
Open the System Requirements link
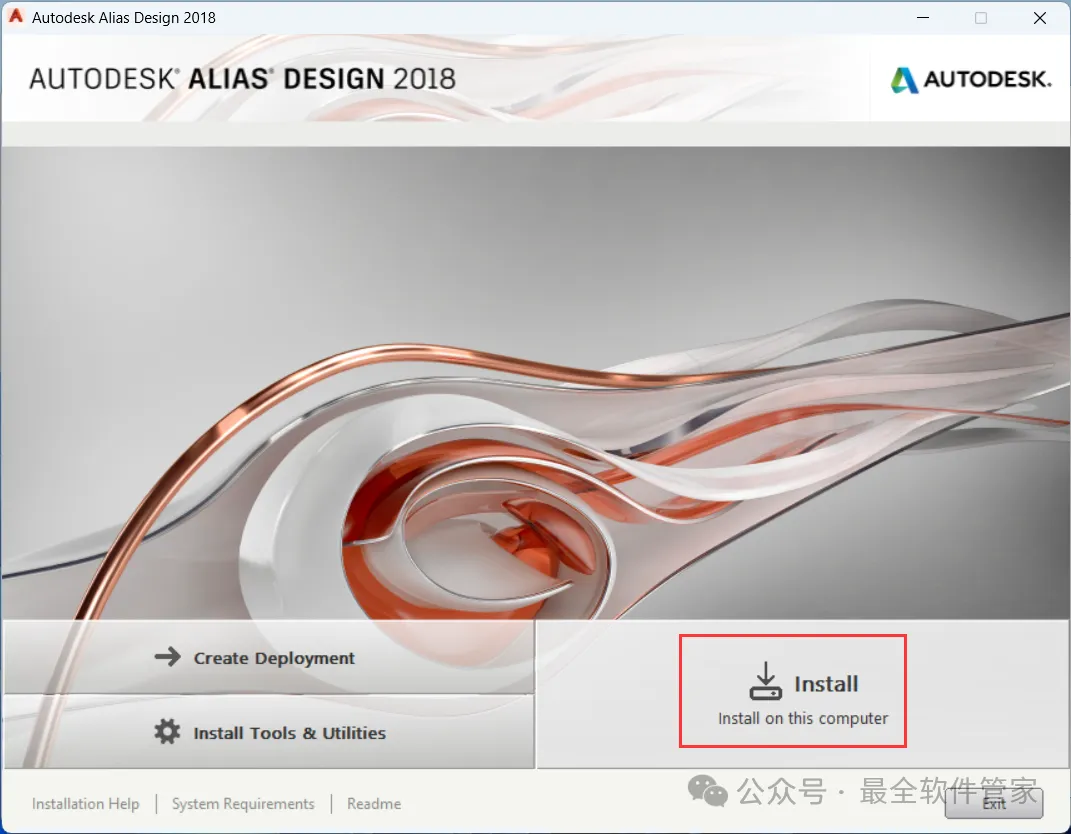243,804
